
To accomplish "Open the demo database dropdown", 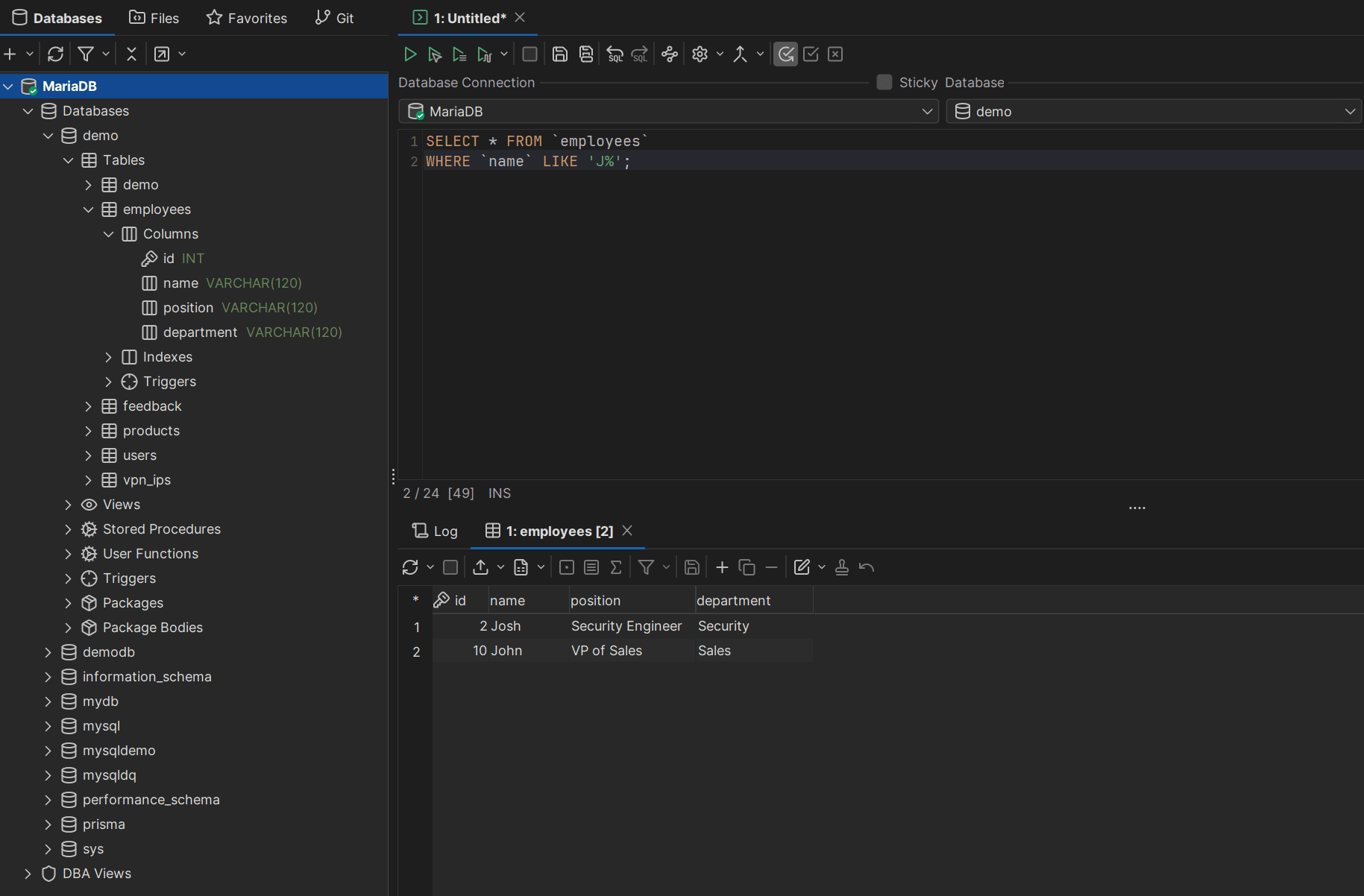I will coord(1350,111).
